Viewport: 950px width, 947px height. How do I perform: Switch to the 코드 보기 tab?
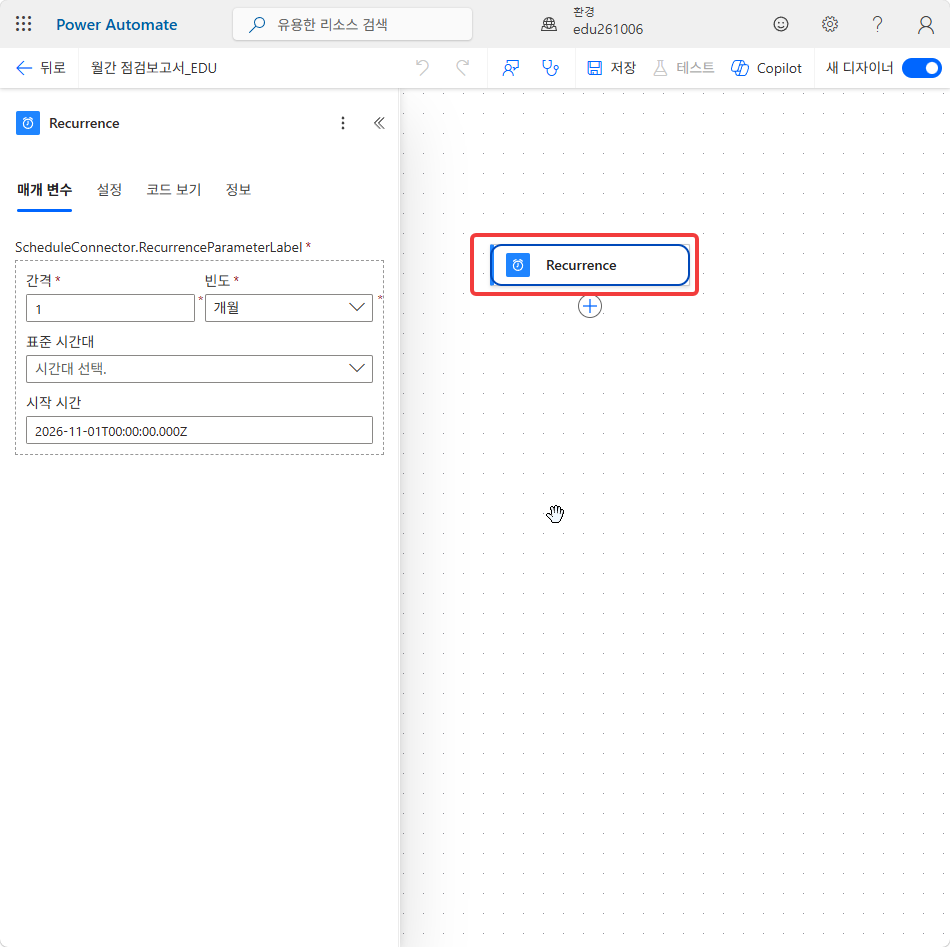(173, 190)
